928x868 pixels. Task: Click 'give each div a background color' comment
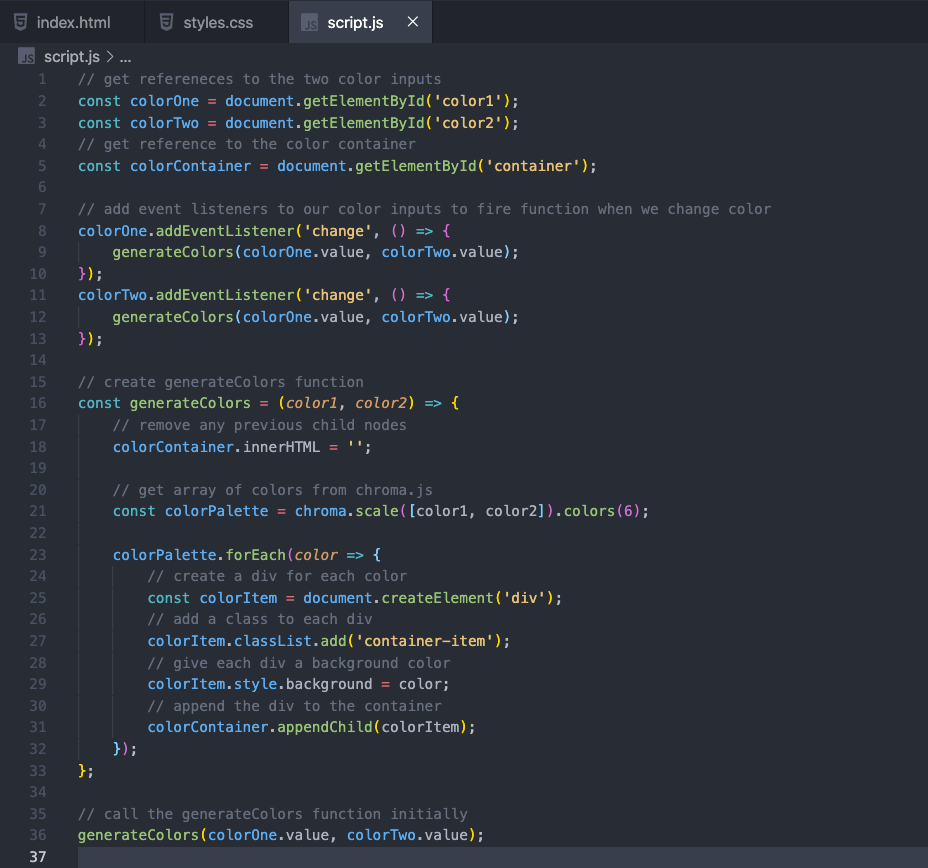299,663
